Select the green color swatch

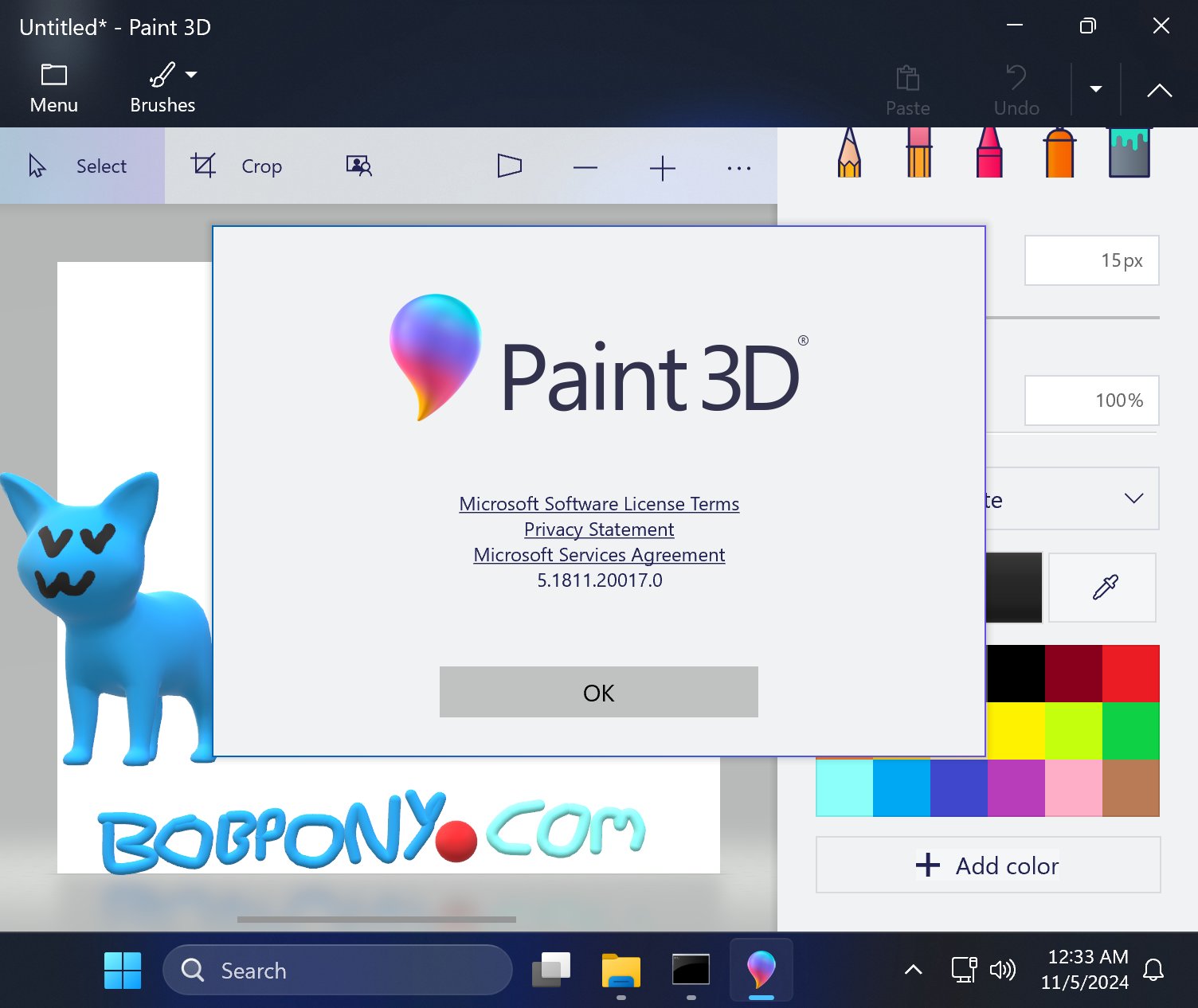[1130, 730]
